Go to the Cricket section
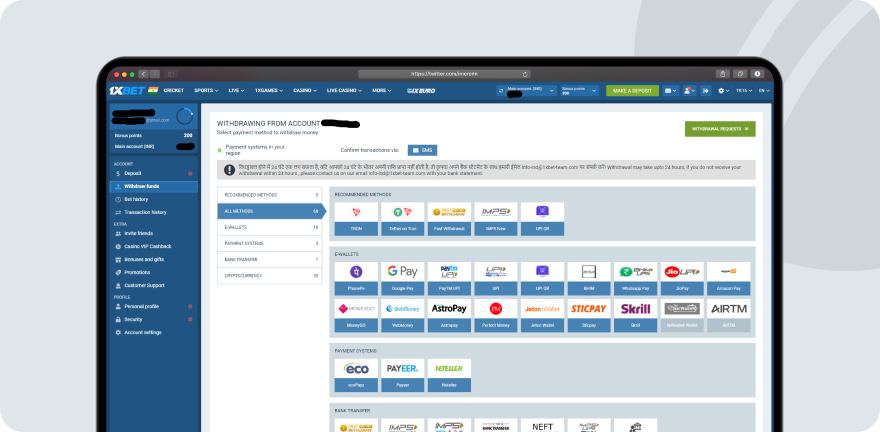Image resolution: width=880 pixels, height=432 pixels. tap(173, 90)
